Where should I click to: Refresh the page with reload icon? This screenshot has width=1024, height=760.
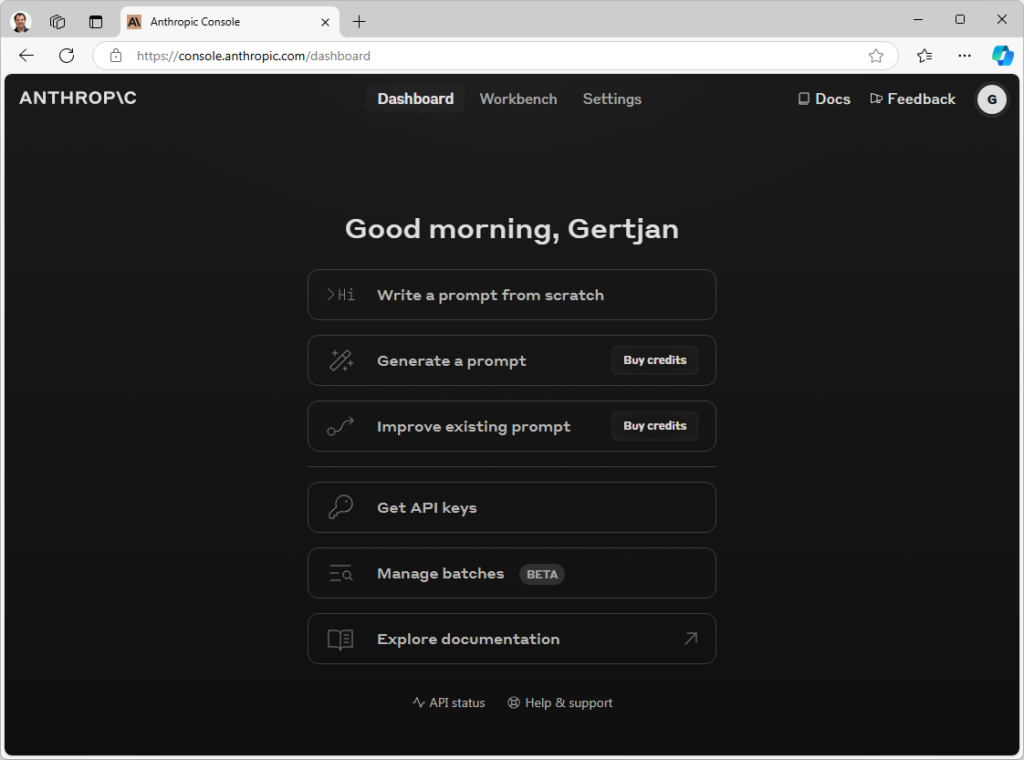(x=67, y=56)
